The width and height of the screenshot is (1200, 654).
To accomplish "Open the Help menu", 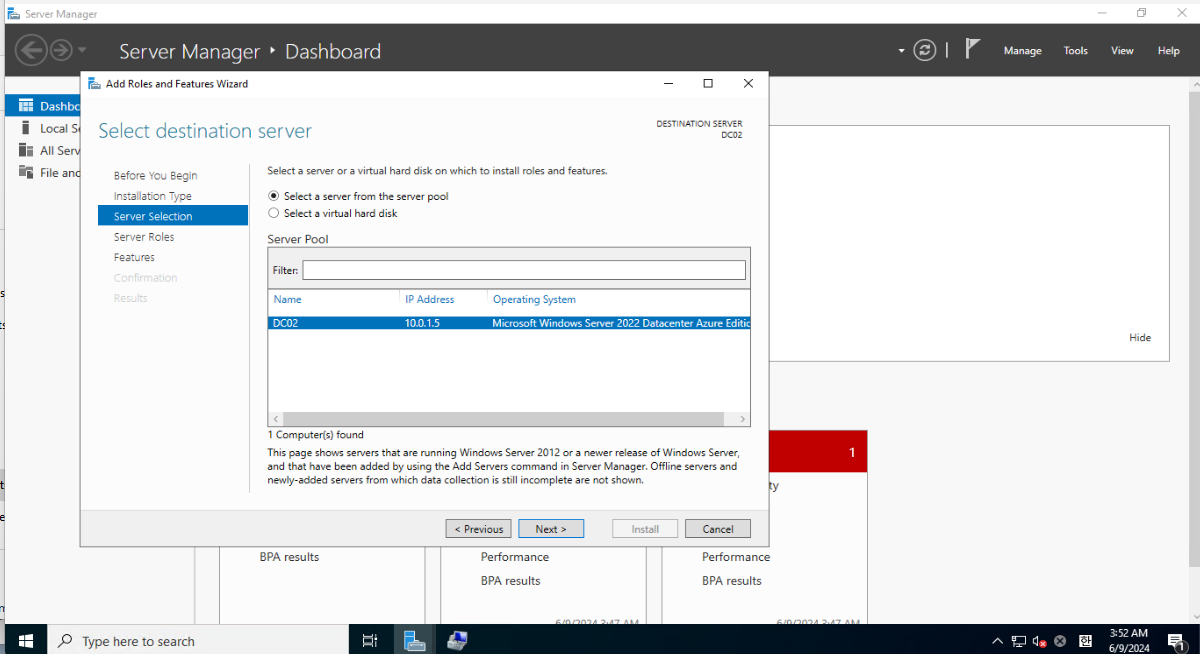I will point(1168,51).
